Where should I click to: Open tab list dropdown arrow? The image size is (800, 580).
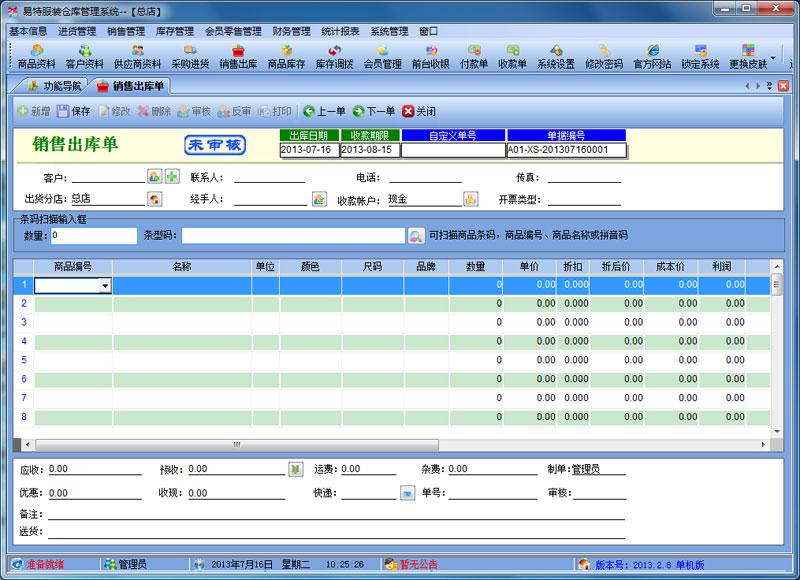769,86
